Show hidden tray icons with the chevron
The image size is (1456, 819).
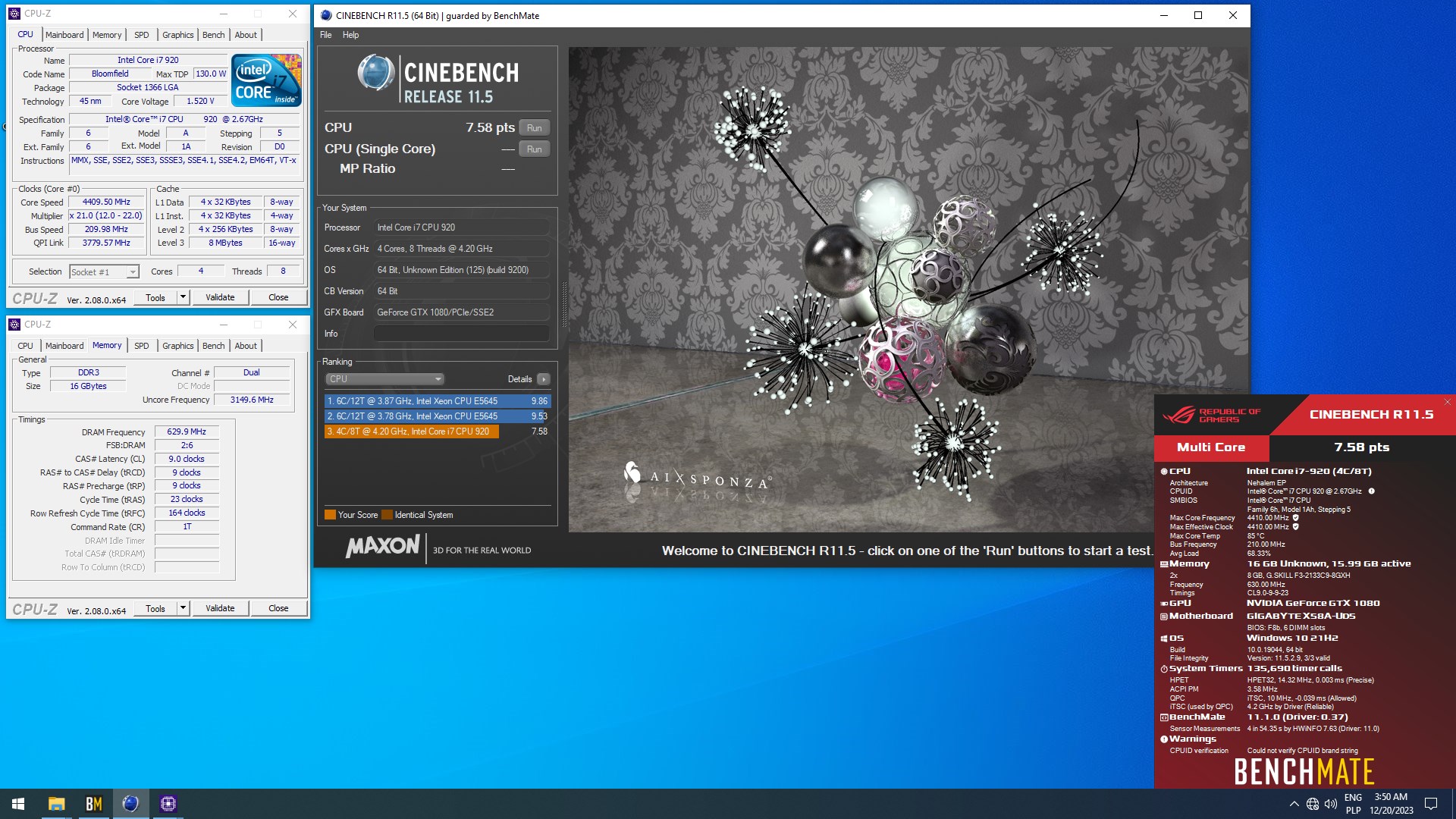pos(1294,804)
